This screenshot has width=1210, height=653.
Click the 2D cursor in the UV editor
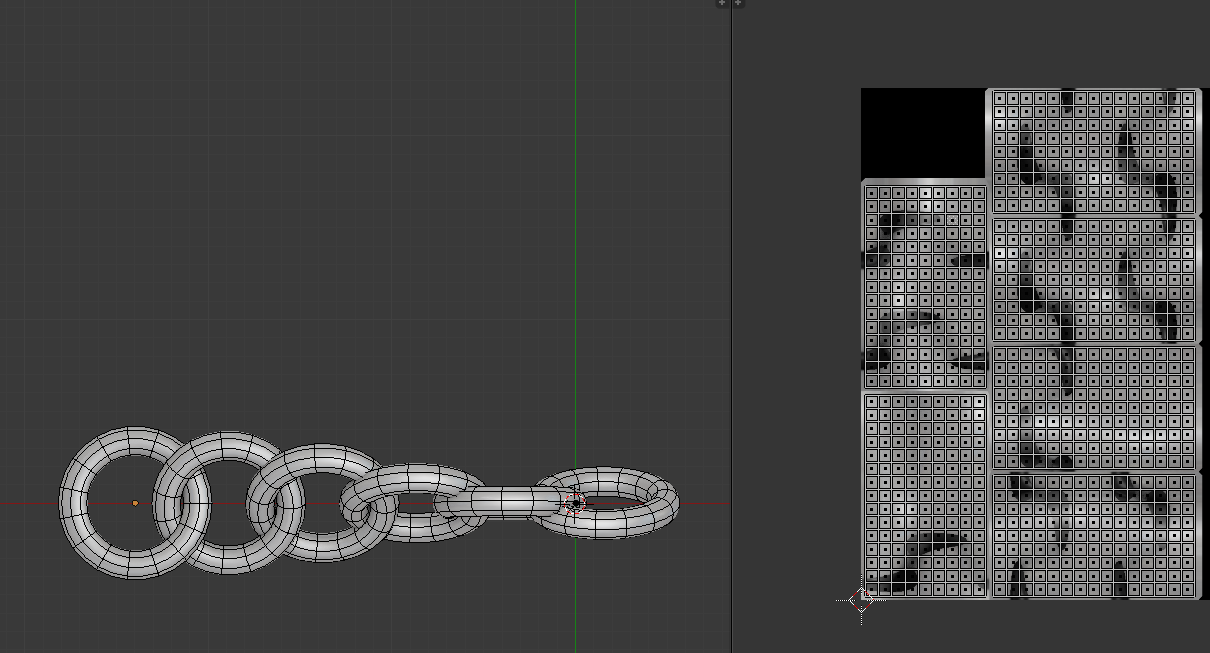click(862, 599)
